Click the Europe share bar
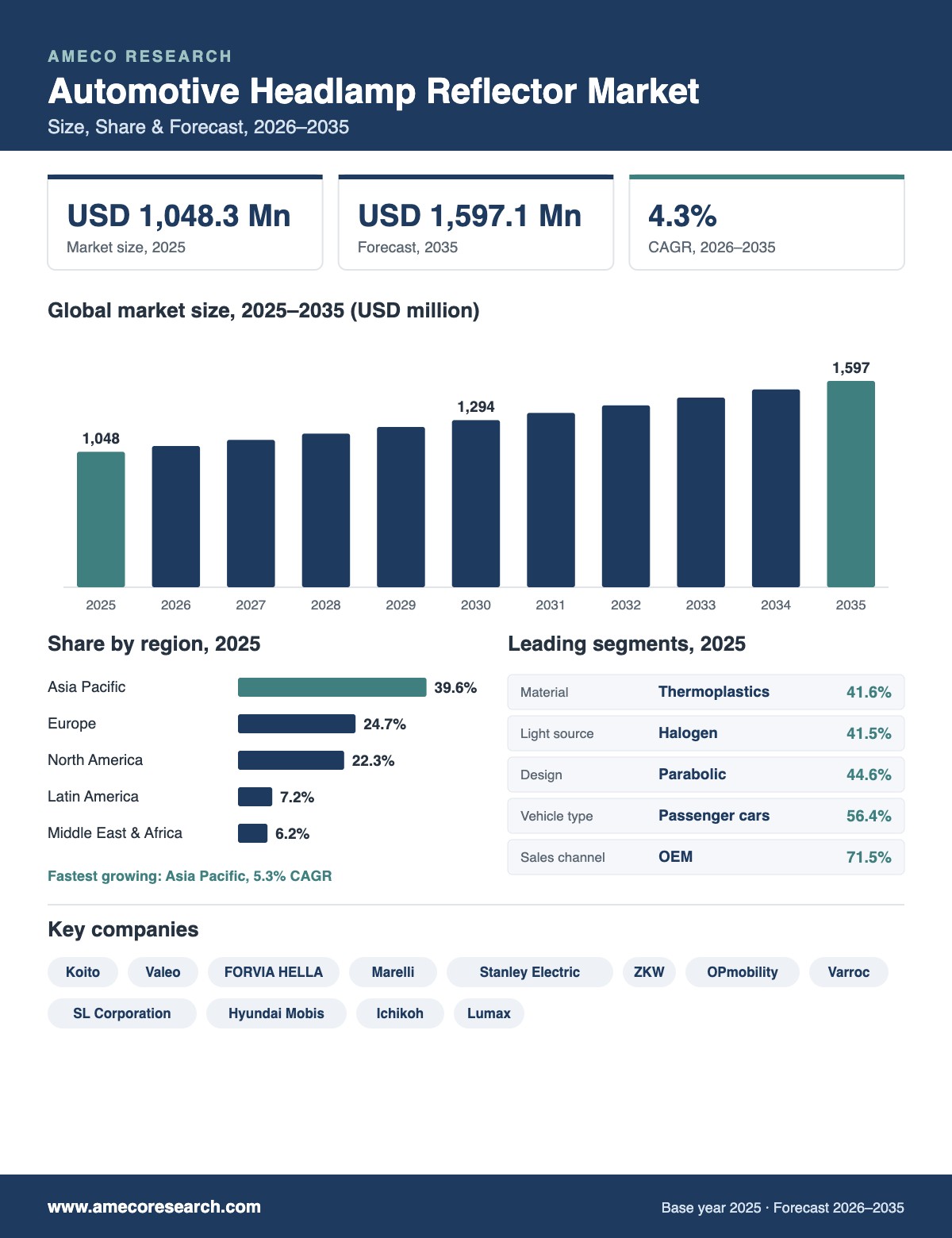Screen dimensions: 952x1238 (297, 724)
